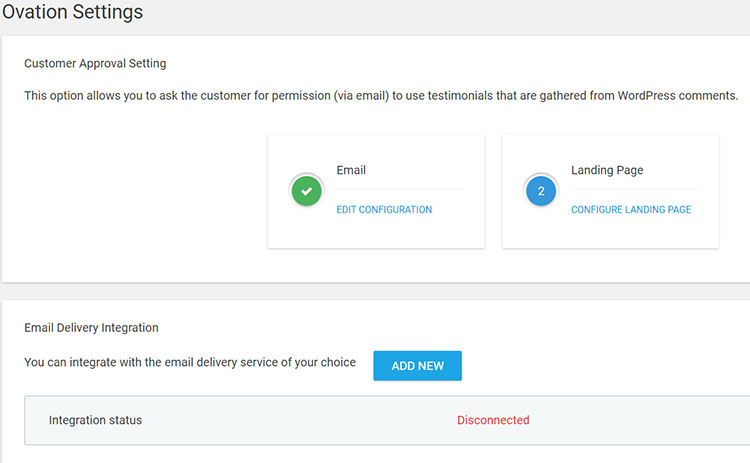Open the Configure Landing Page link
This screenshot has width=750, height=463.
[x=631, y=210]
